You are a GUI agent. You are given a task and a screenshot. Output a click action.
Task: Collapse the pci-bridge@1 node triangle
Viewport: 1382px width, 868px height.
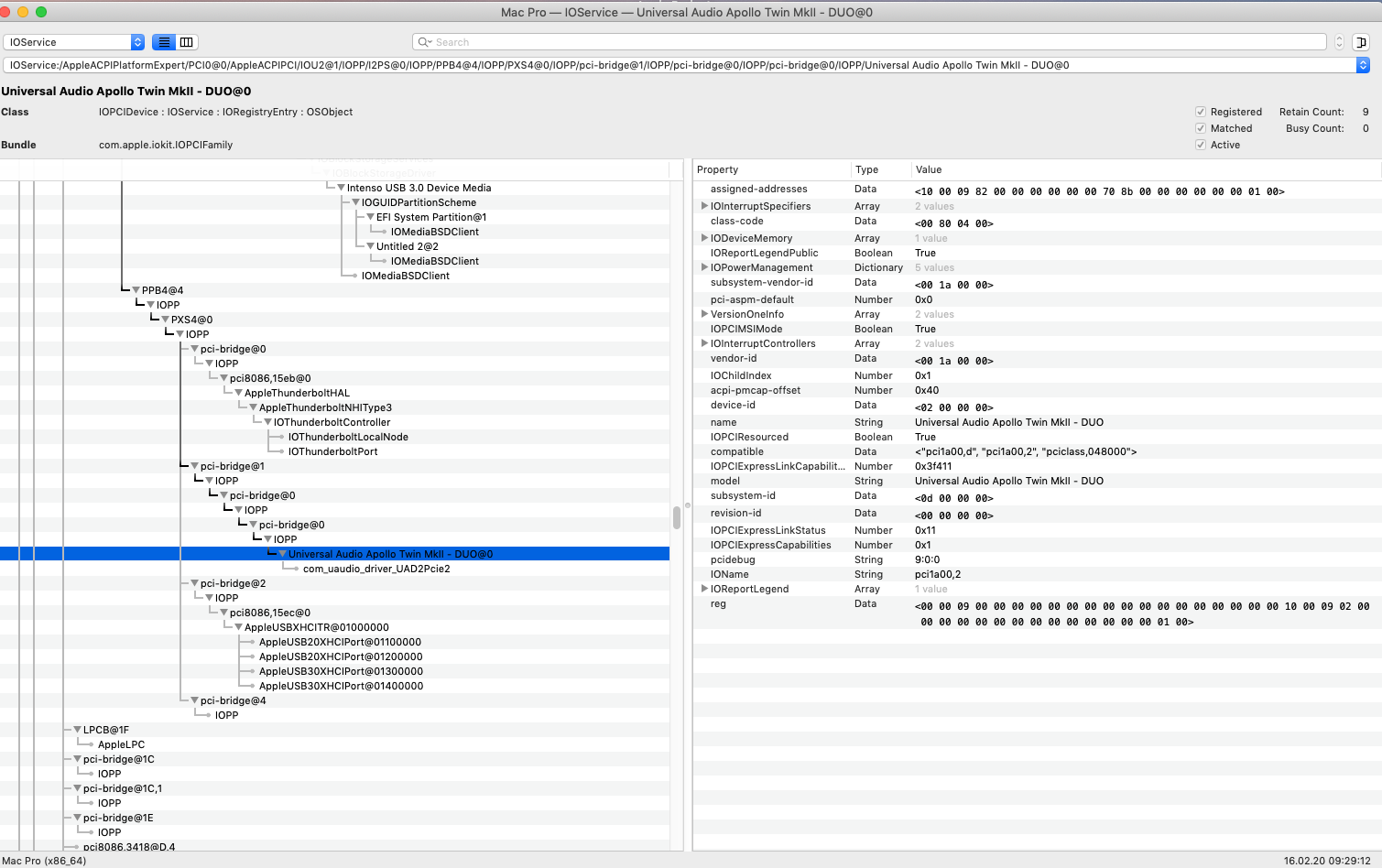click(194, 466)
